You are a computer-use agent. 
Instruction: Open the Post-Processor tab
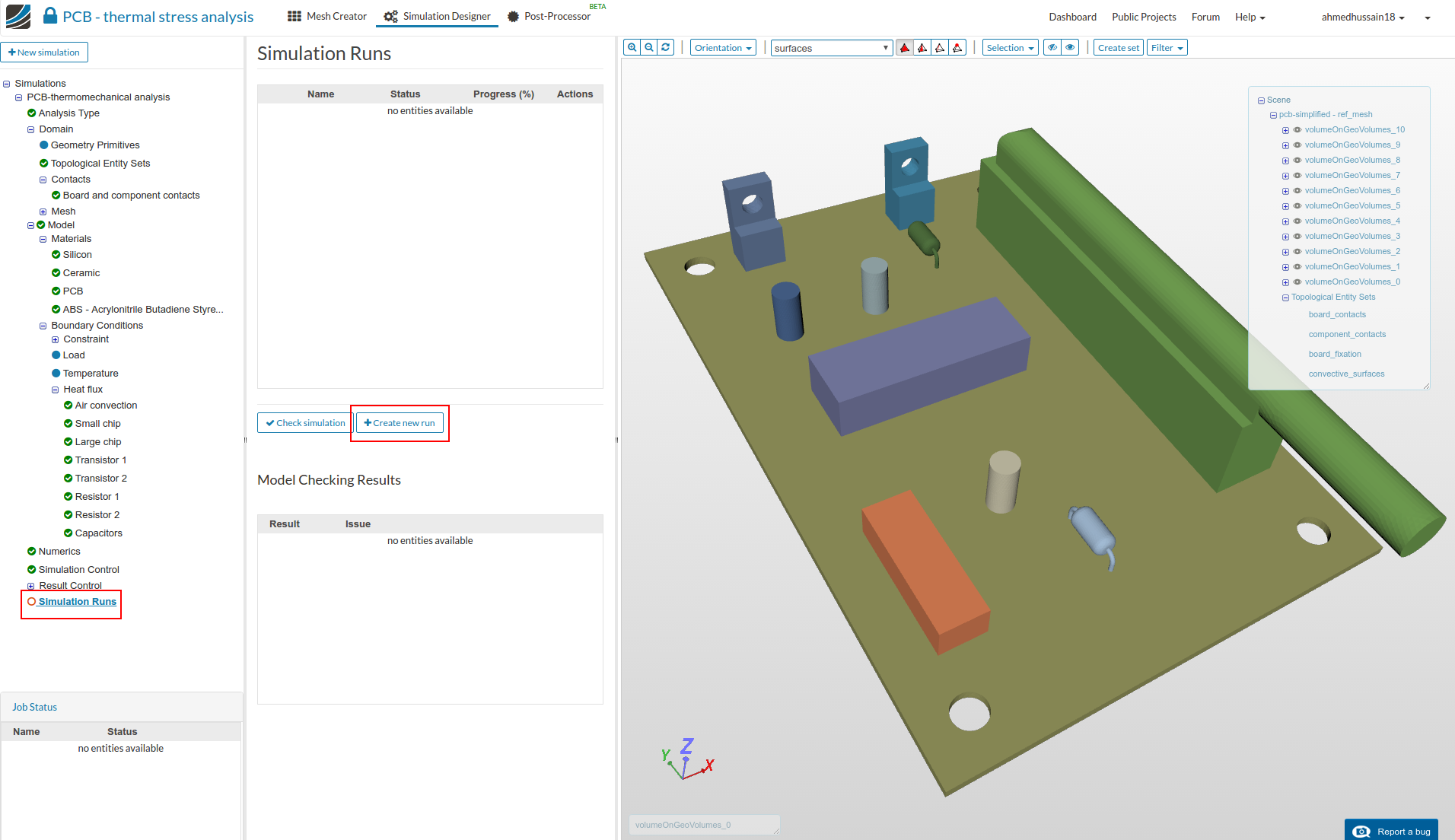pyautogui.click(x=549, y=17)
